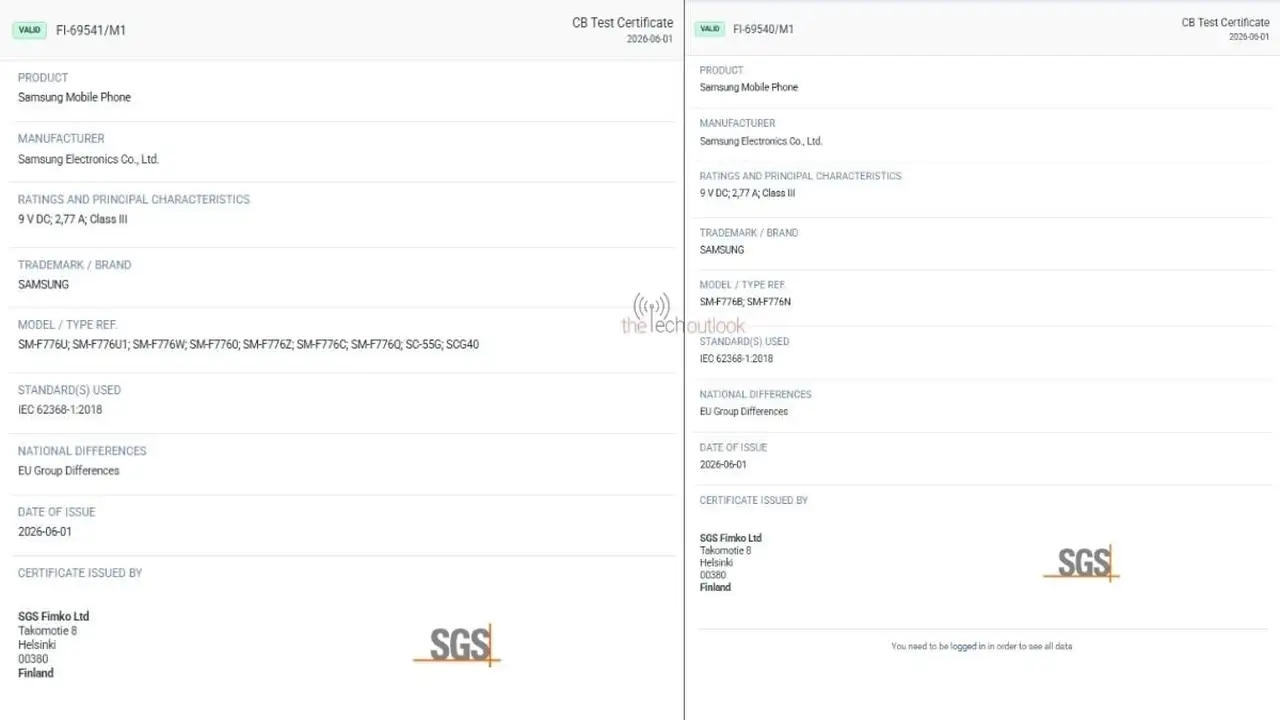Click the date of issue value in FI-69541/M1
Image resolution: width=1280 pixels, height=720 pixels.
(x=44, y=531)
